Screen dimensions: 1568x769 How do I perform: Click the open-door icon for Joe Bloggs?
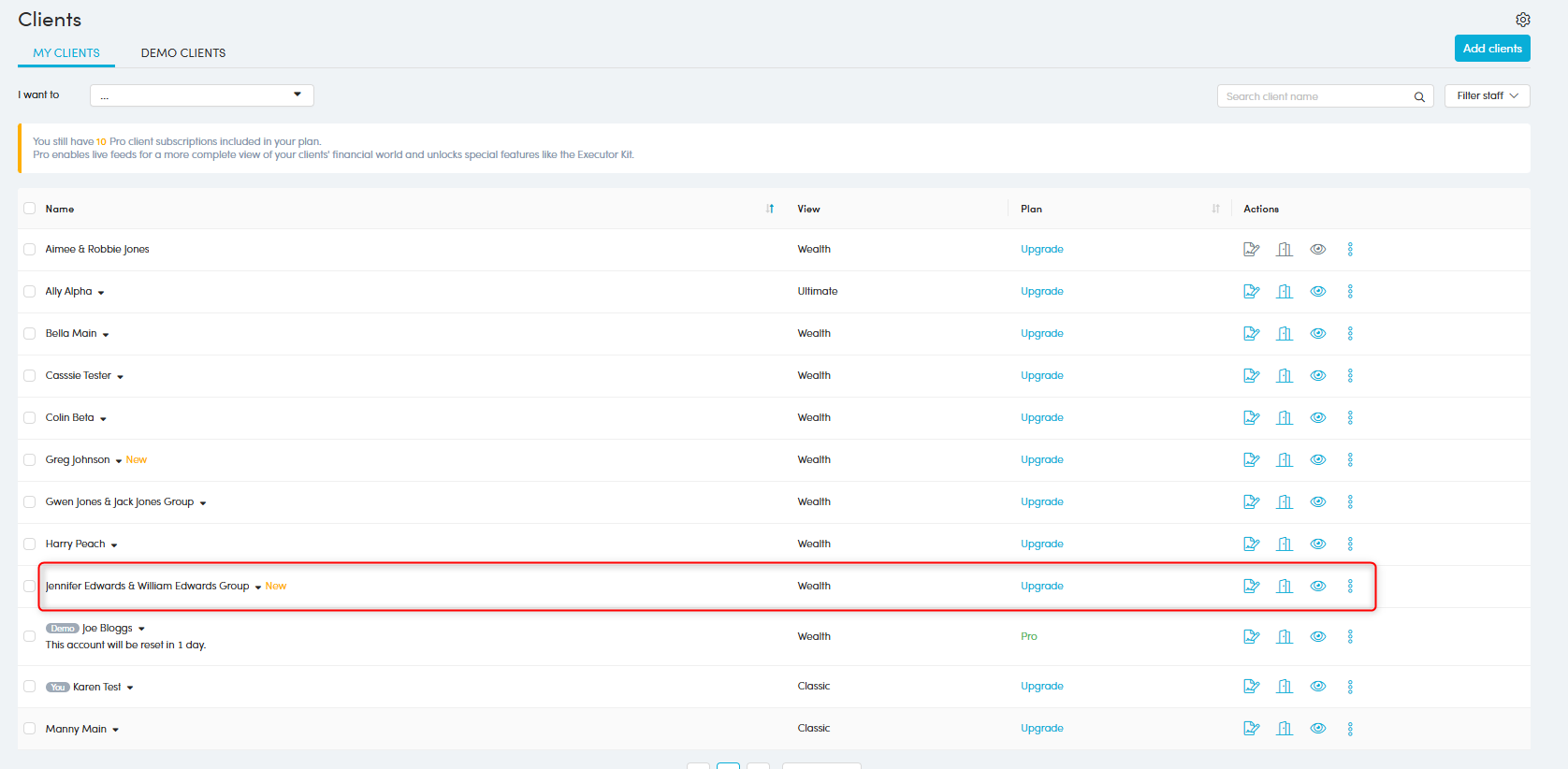1285,636
